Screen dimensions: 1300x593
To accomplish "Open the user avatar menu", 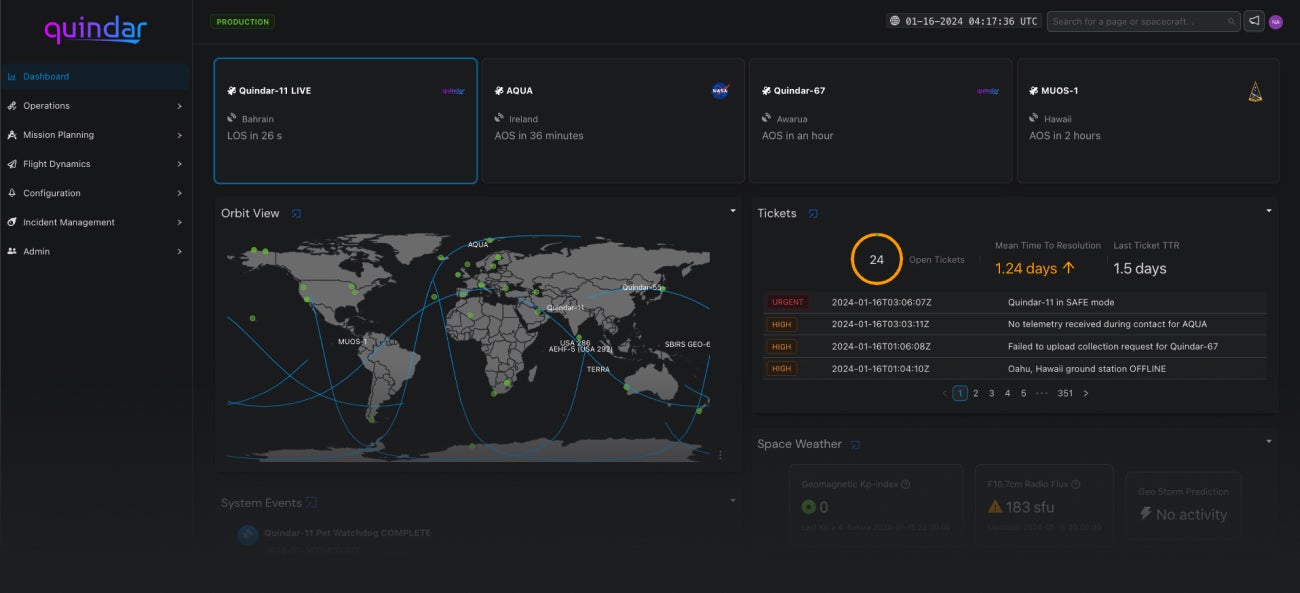I will (1276, 21).
